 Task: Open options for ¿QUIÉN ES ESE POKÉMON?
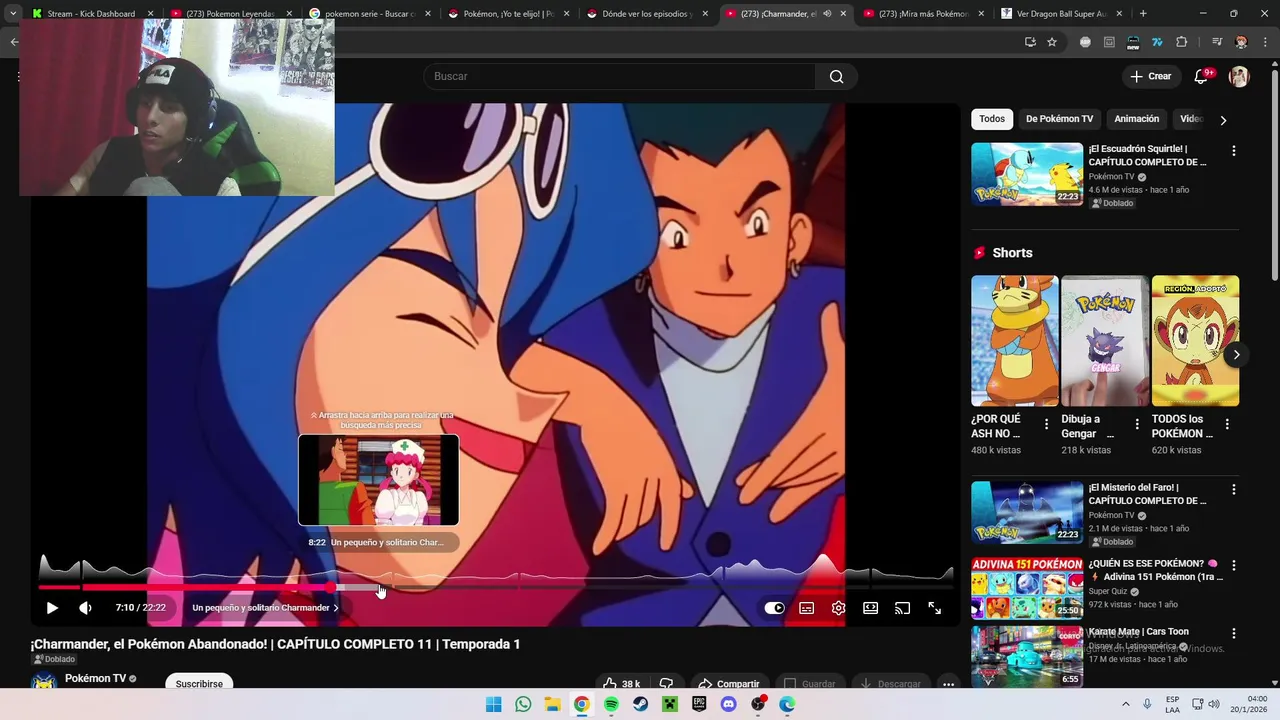click(x=1233, y=566)
